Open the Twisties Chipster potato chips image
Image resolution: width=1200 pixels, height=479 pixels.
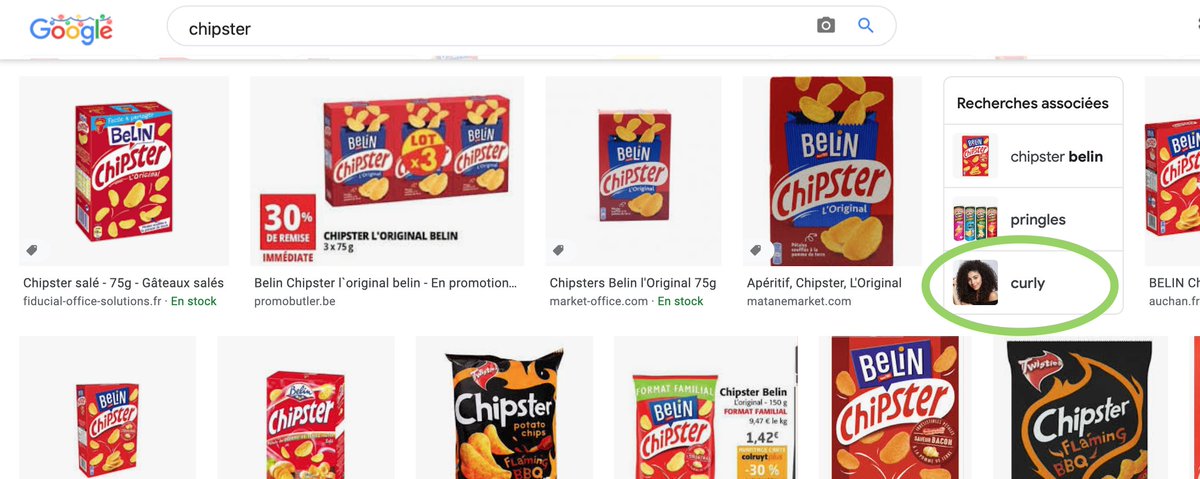coord(504,408)
